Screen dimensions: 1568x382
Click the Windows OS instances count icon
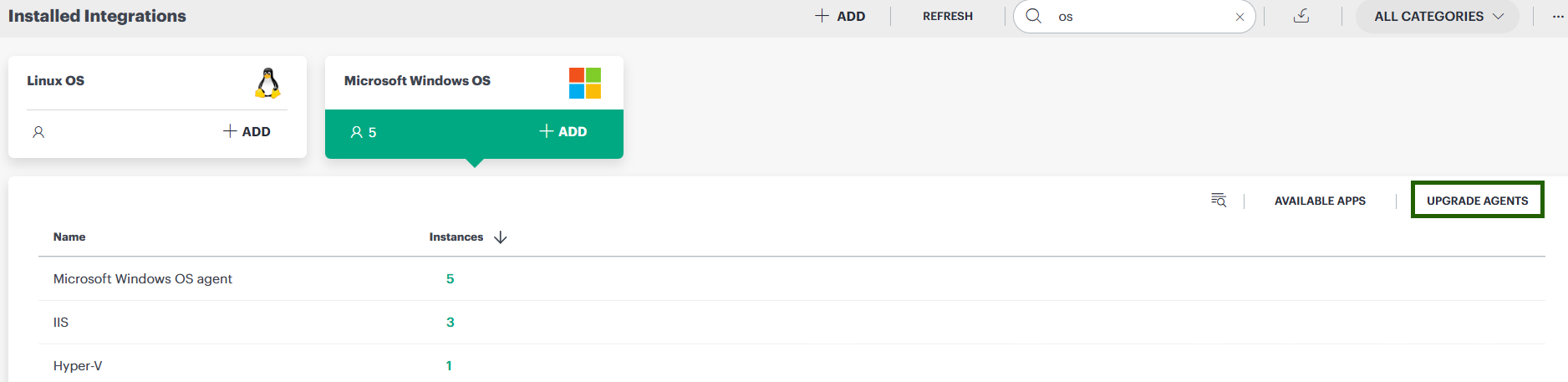356,132
